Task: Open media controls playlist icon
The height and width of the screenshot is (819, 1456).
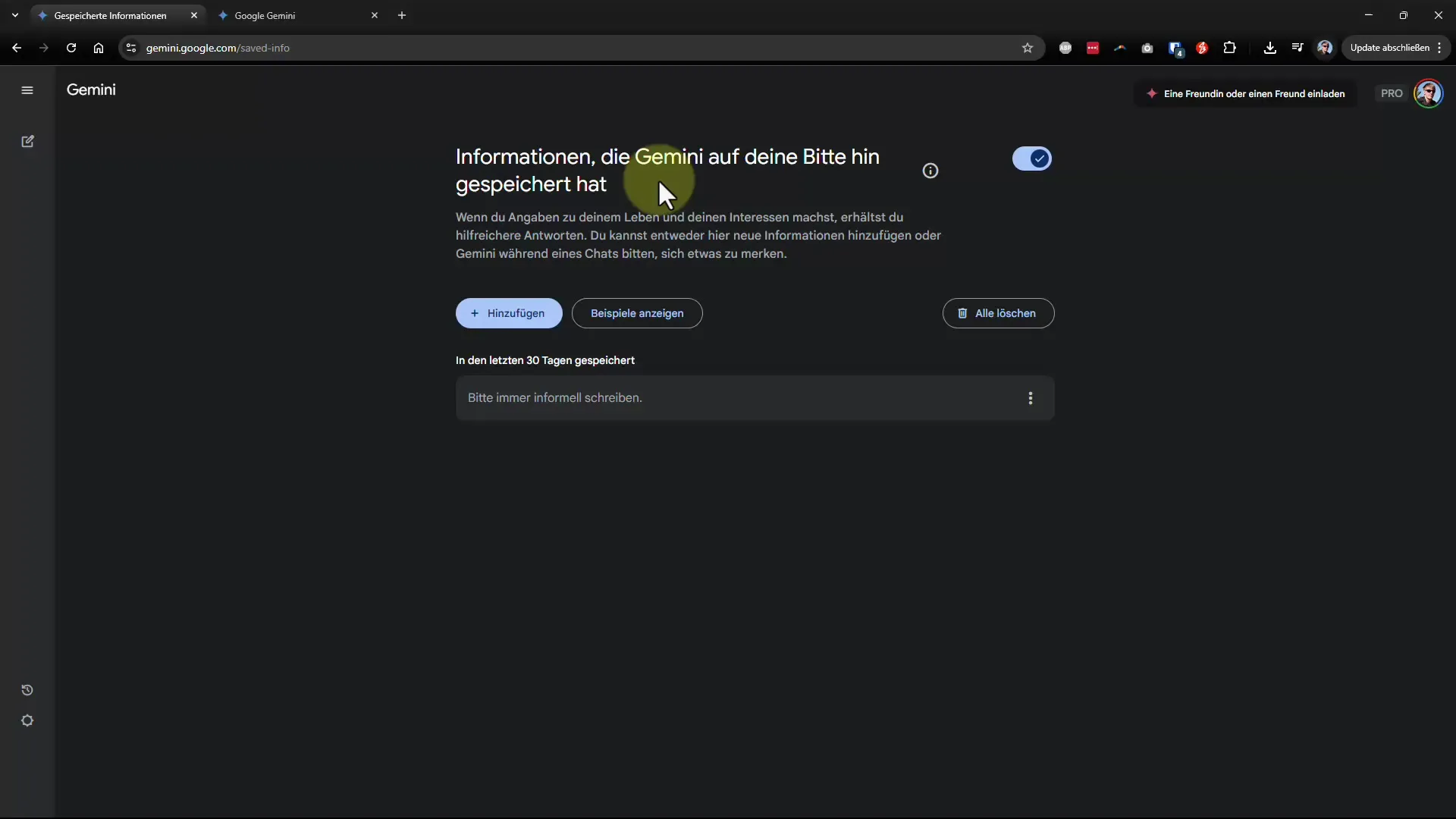Action: coord(1298,48)
